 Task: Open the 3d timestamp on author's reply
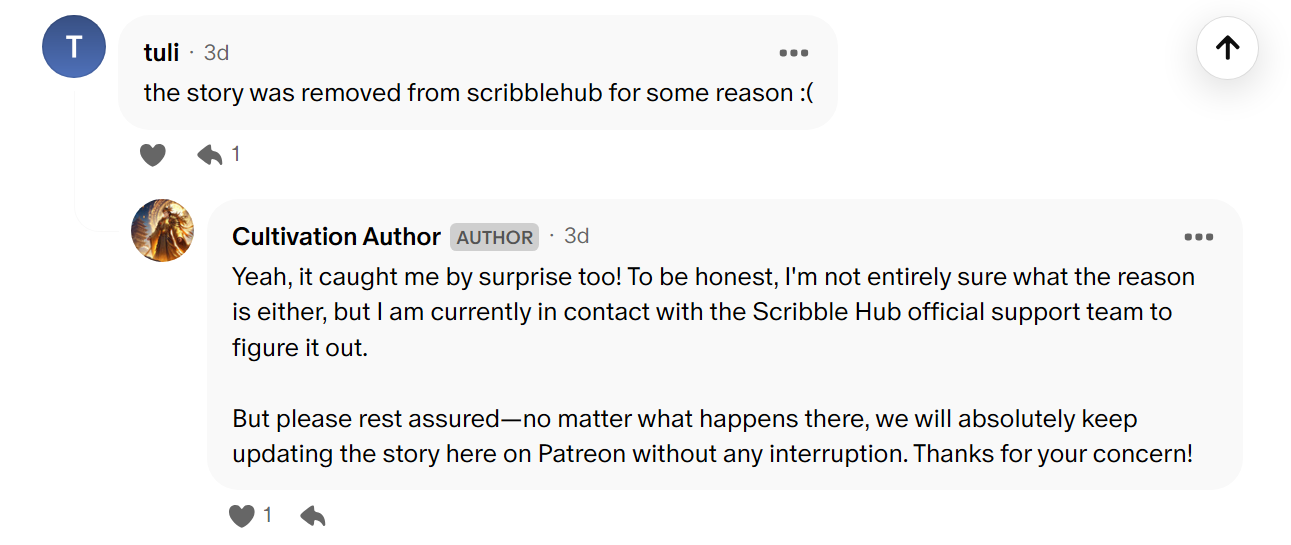(x=576, y=236)
